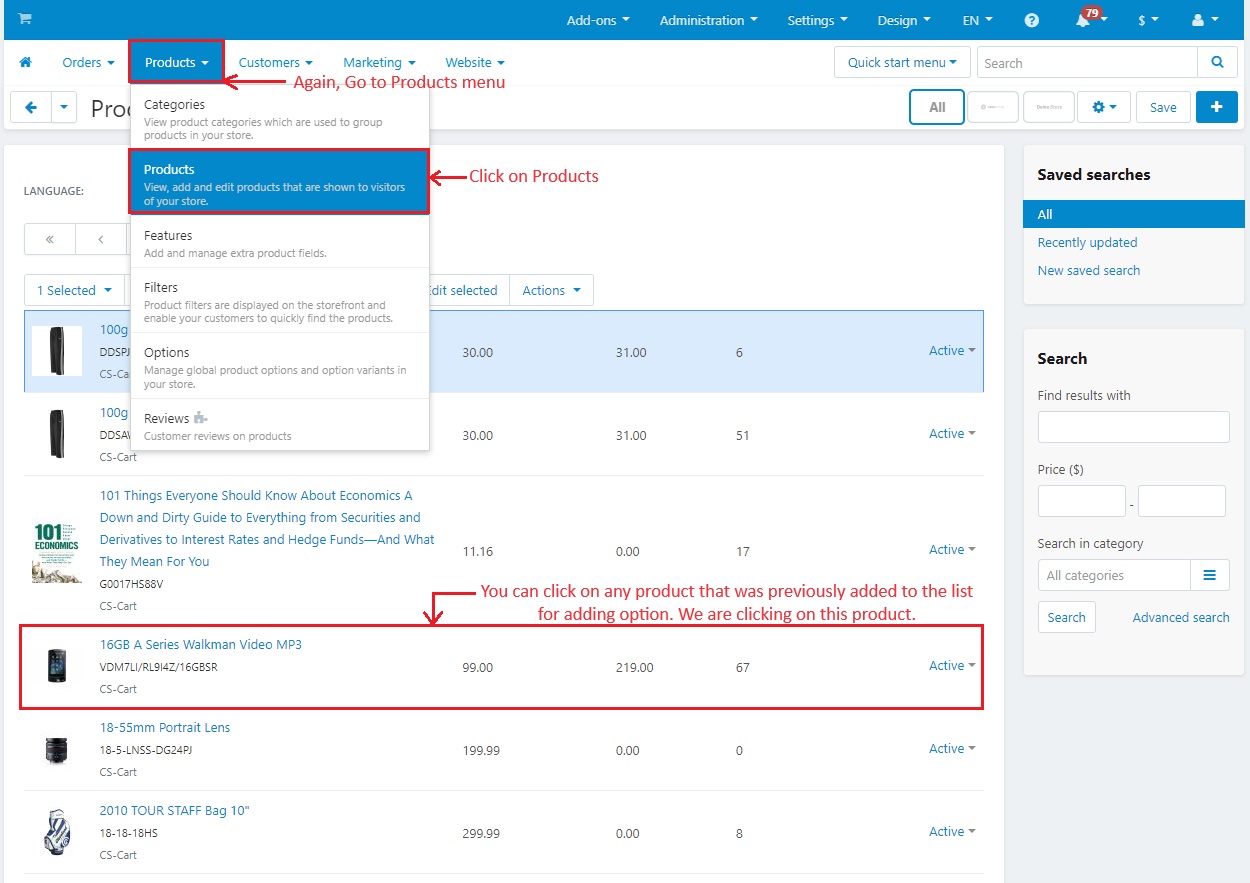Open 18-55mm Portrait Lens product link
This screenshot has width=1250, height=883.
coord(165,727)
